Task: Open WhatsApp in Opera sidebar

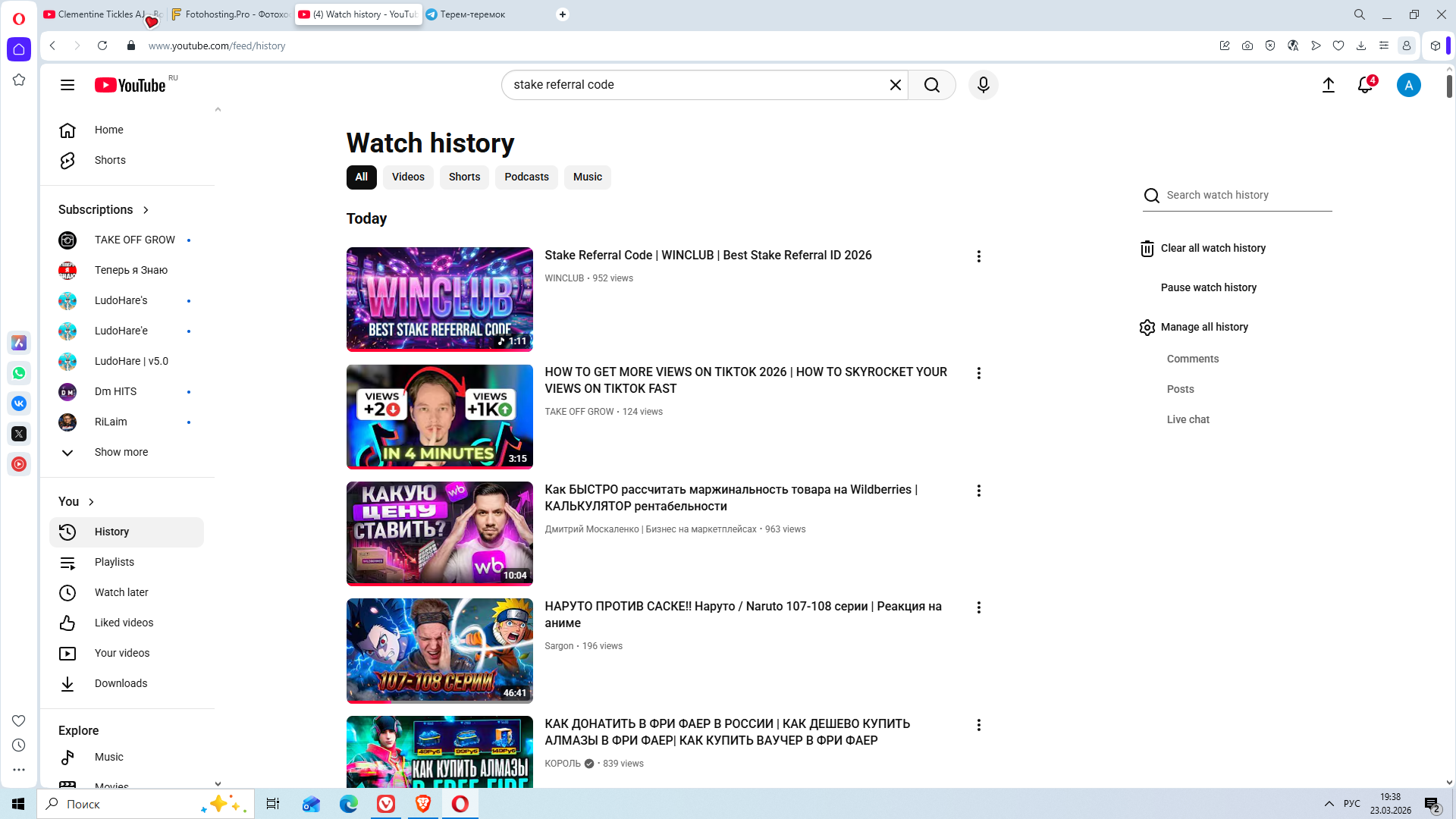Action: [x=19, y=373]
